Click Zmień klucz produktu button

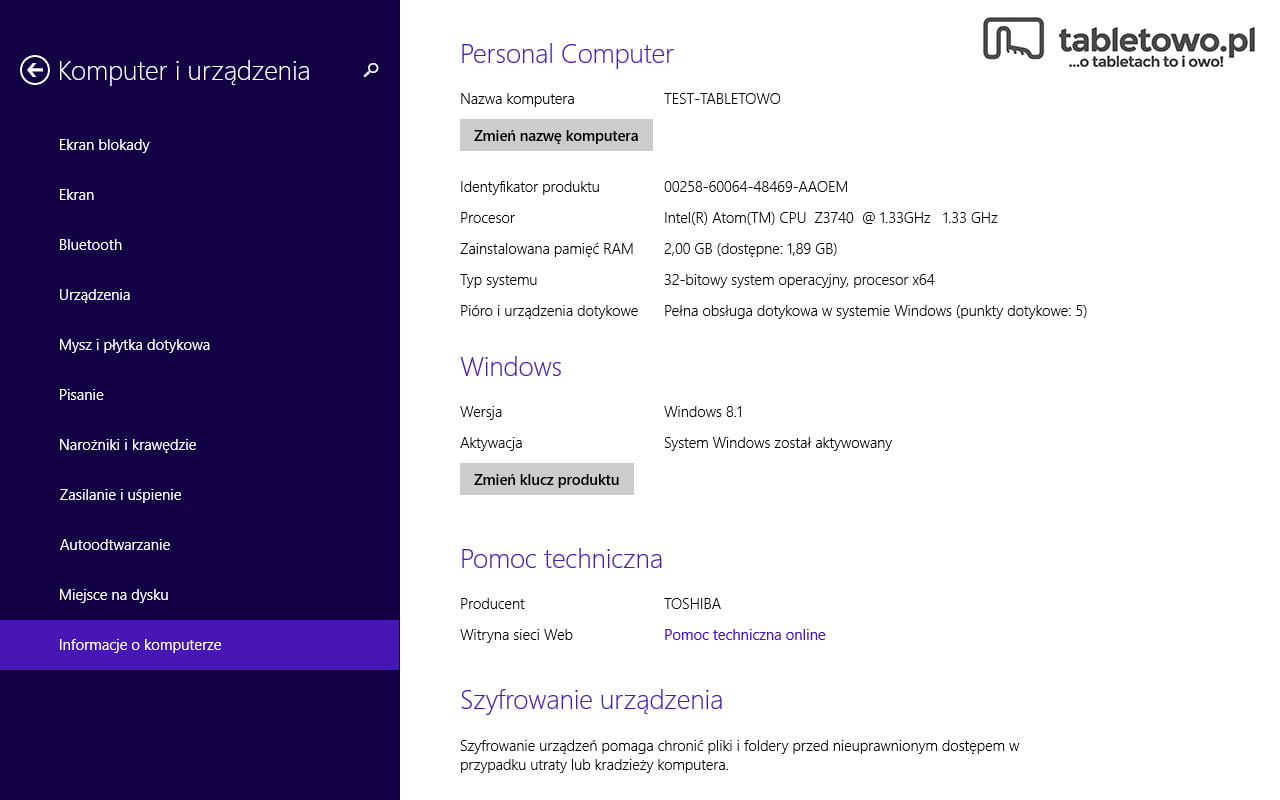[547, 479]
